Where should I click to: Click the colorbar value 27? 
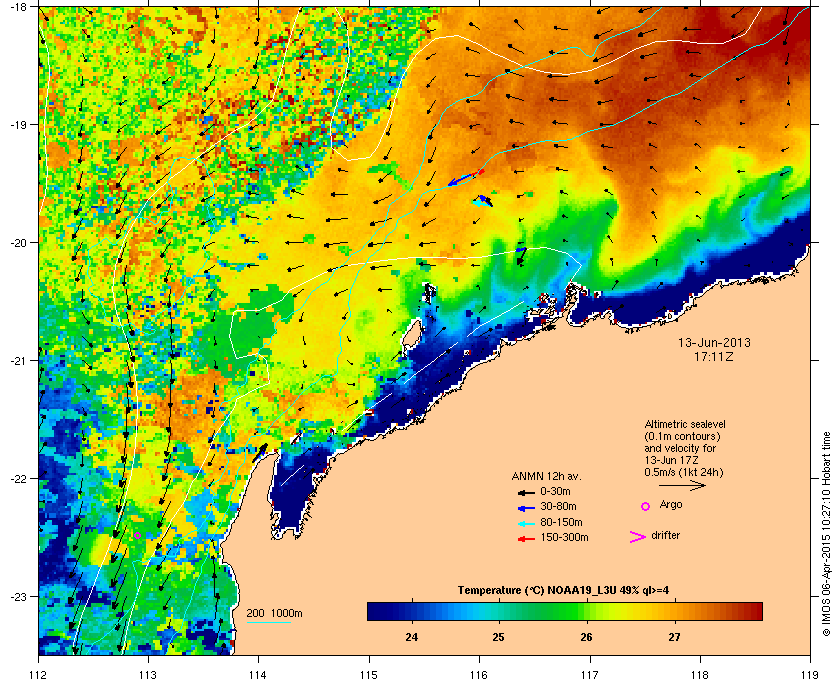click(674, 637)
